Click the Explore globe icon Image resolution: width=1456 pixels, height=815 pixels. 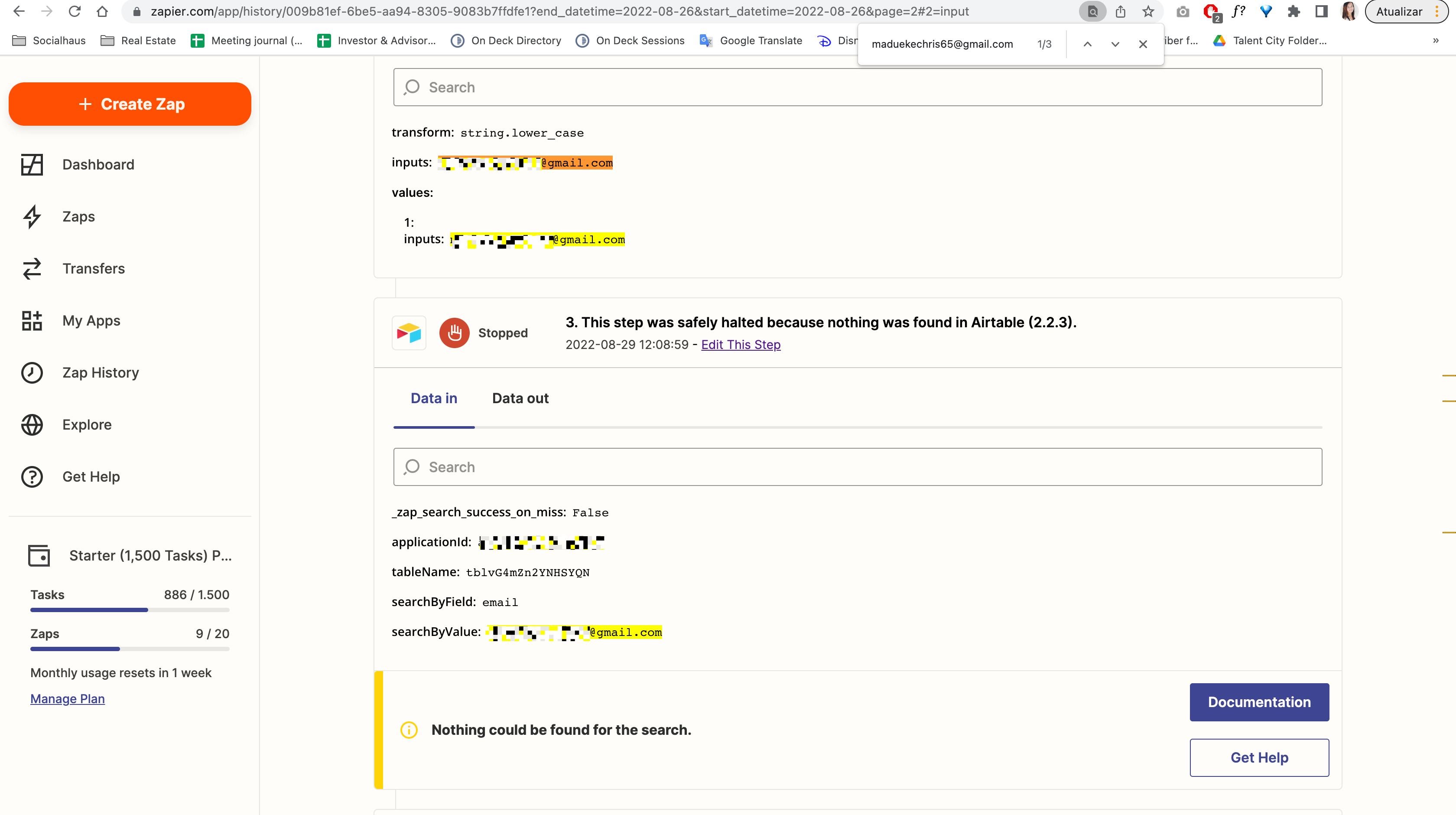32,425
